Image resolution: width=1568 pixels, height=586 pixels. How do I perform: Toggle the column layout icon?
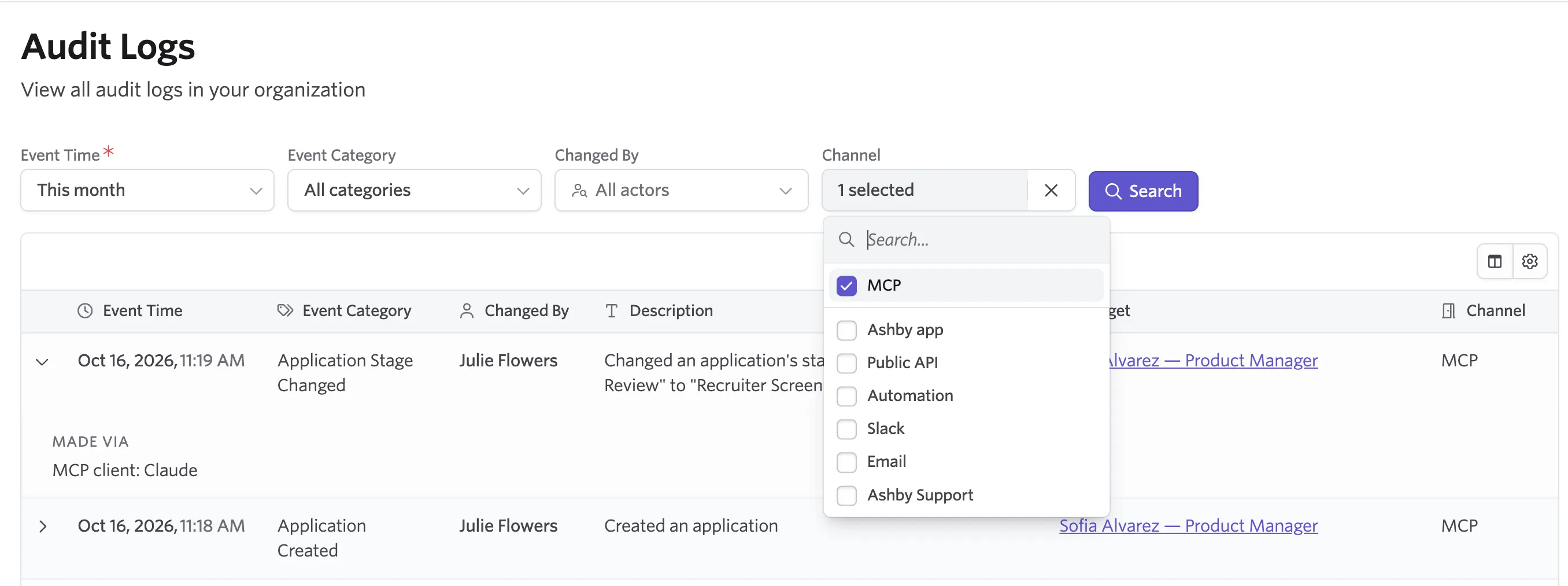[1495, 262]
